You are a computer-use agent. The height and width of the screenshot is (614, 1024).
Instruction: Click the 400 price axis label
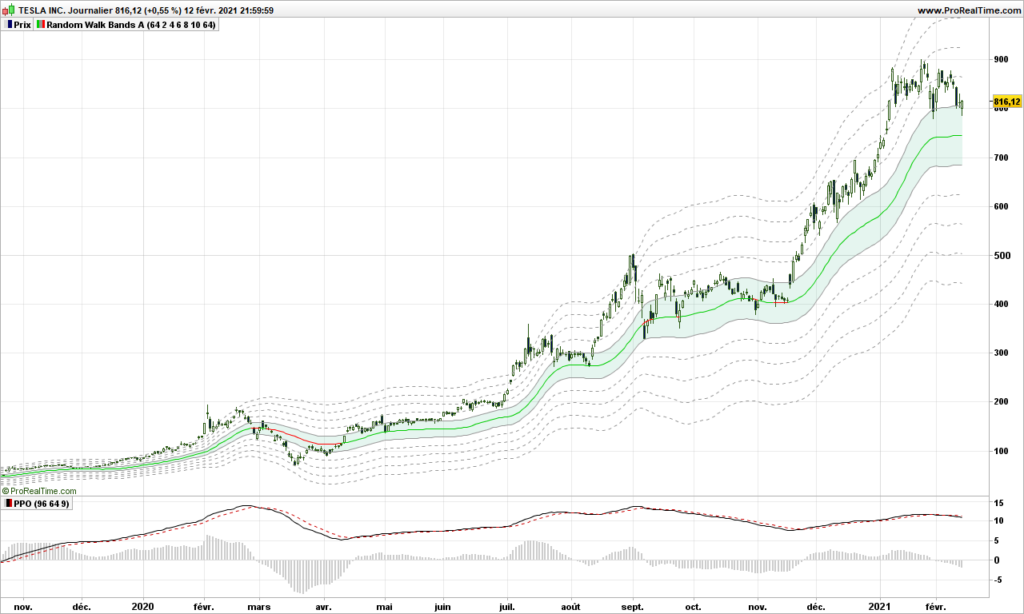pos(1000,304)
